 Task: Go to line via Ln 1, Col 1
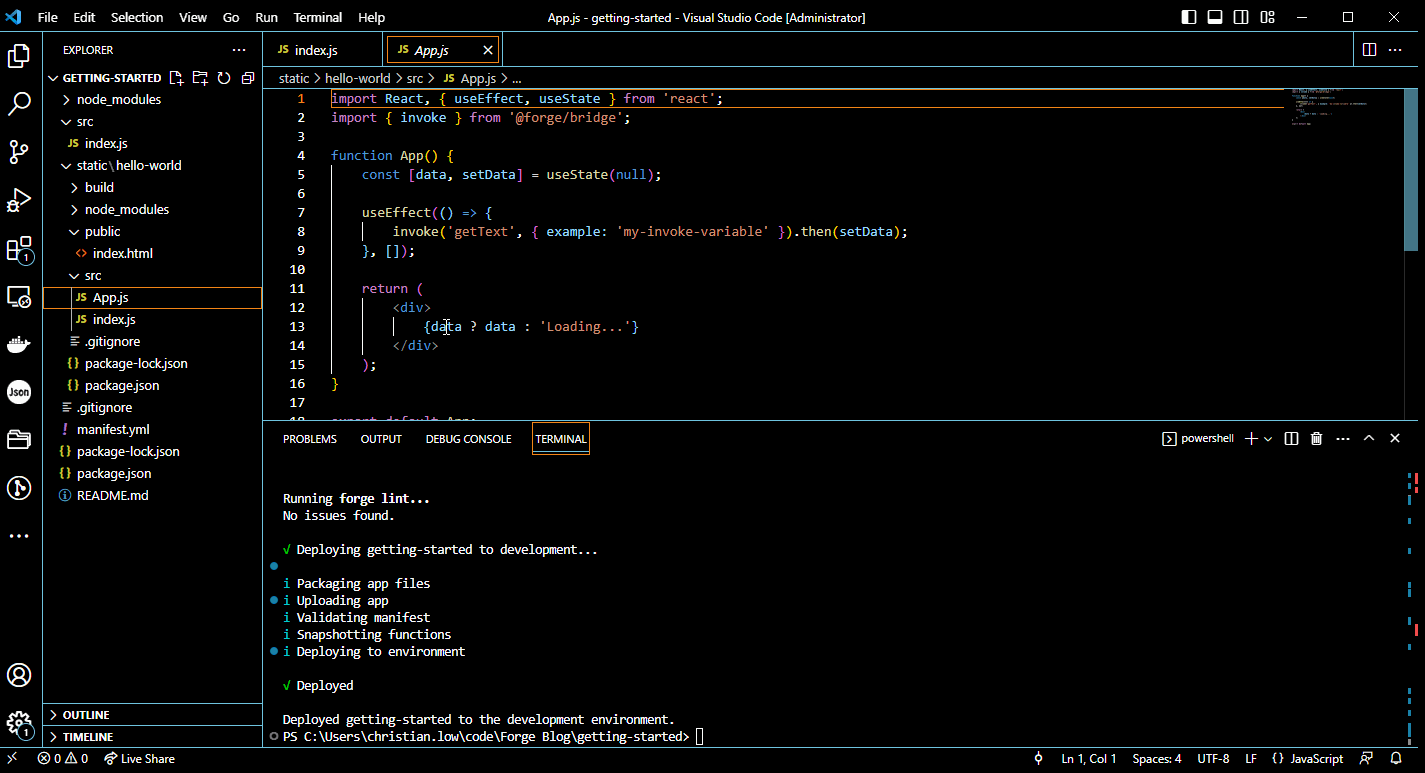click(x=1089, y=759)
